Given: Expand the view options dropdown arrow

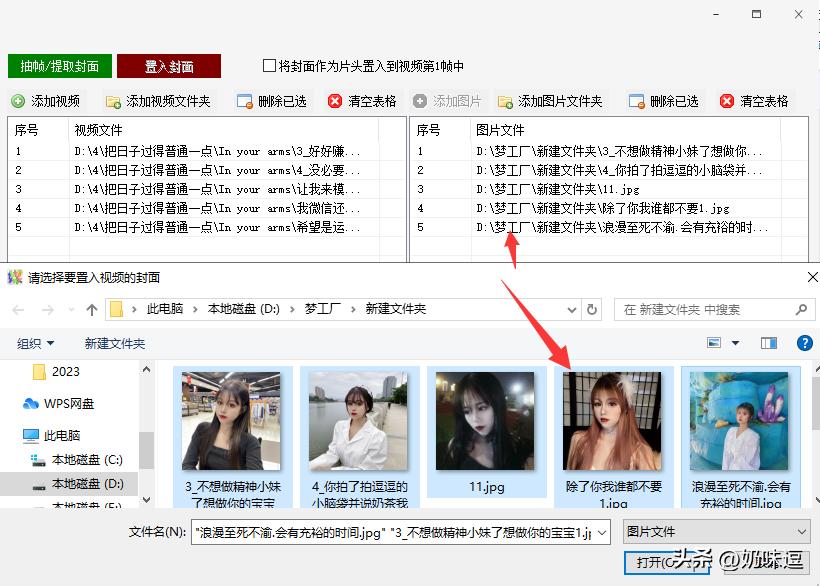Looking at the screenshot, I should click(733, 342).
